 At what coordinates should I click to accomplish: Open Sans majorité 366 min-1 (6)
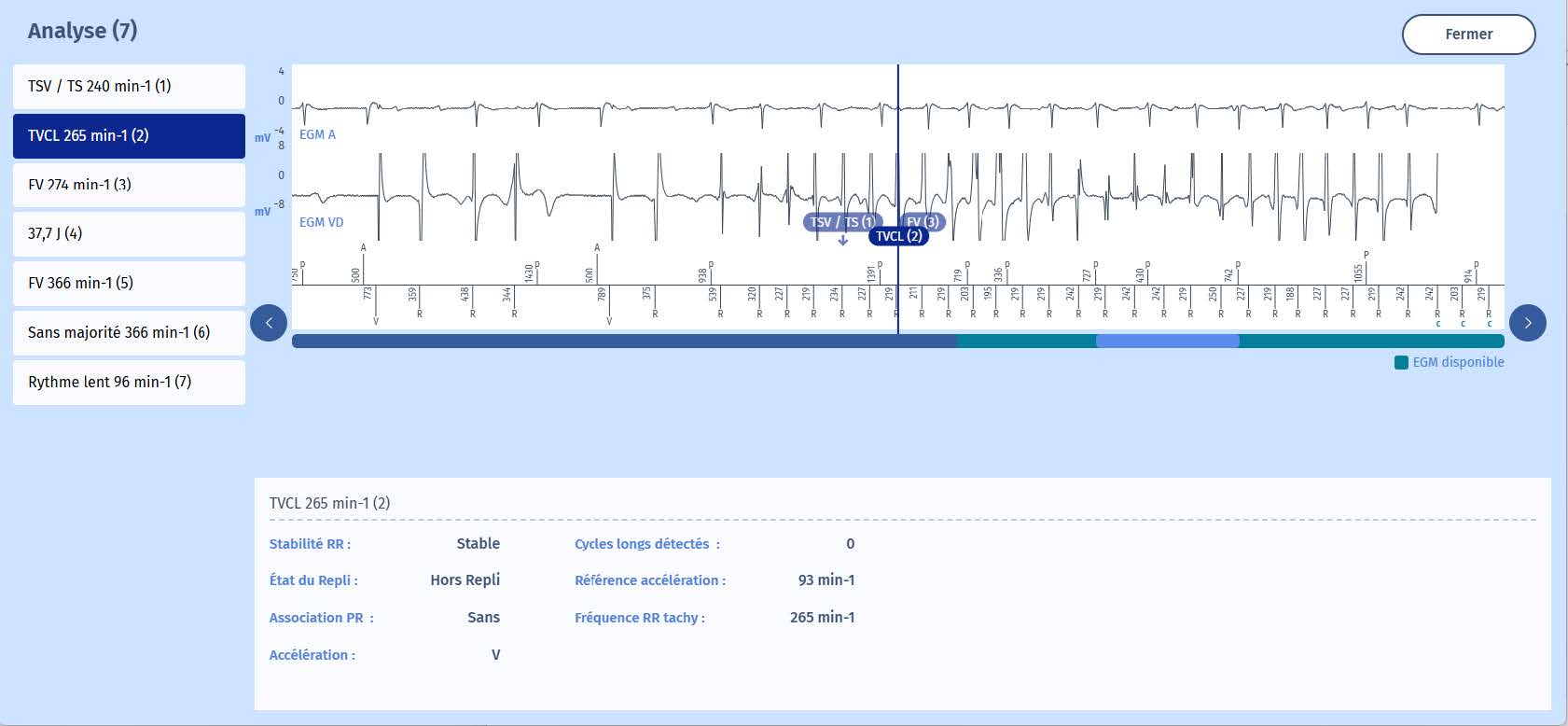pos(129,333)
